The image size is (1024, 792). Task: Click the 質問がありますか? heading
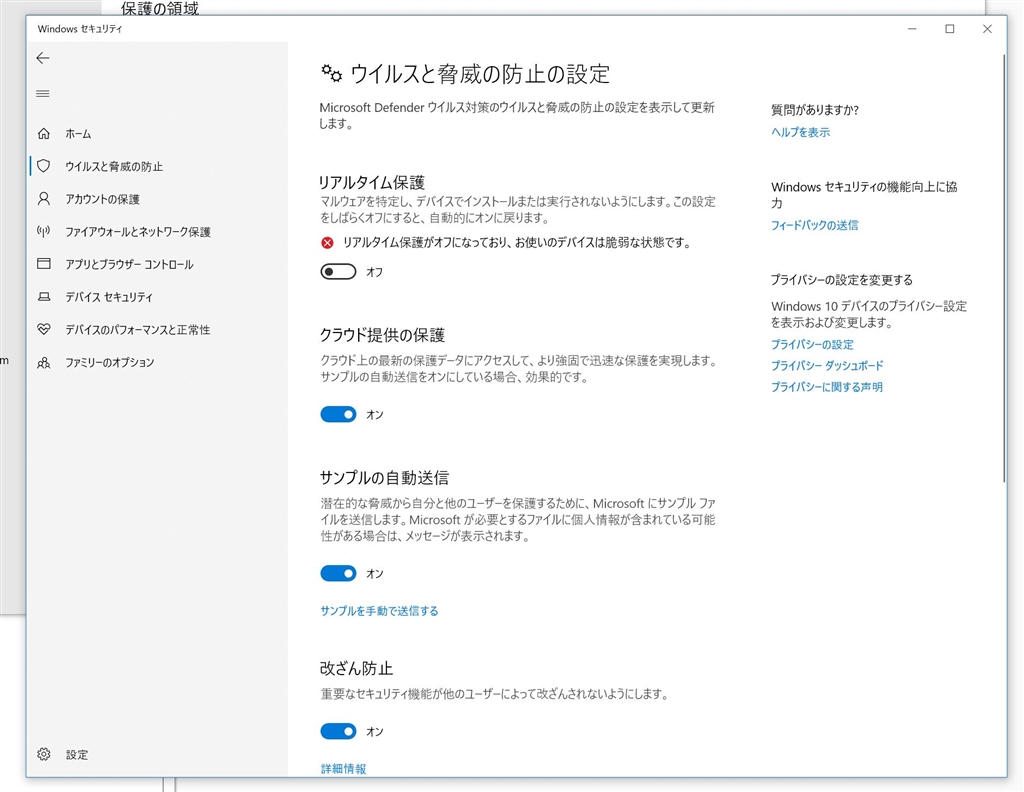pyautogui.click(x=814, y=110)
